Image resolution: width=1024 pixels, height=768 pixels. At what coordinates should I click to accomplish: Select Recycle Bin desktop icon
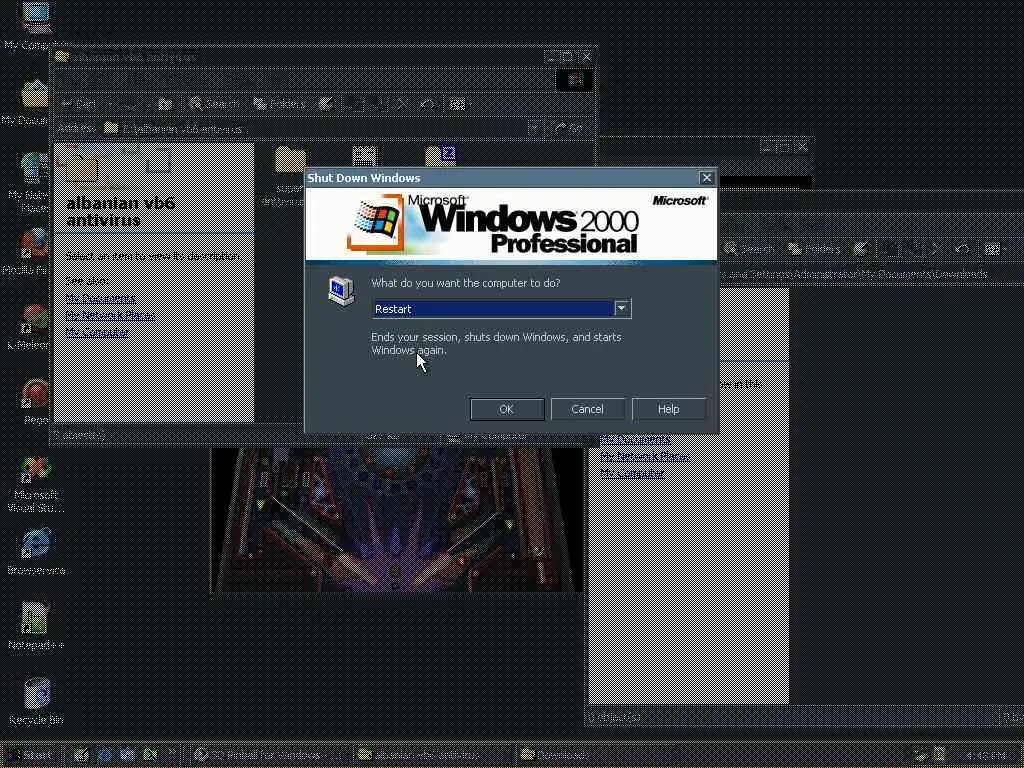[x=36, y=702]
